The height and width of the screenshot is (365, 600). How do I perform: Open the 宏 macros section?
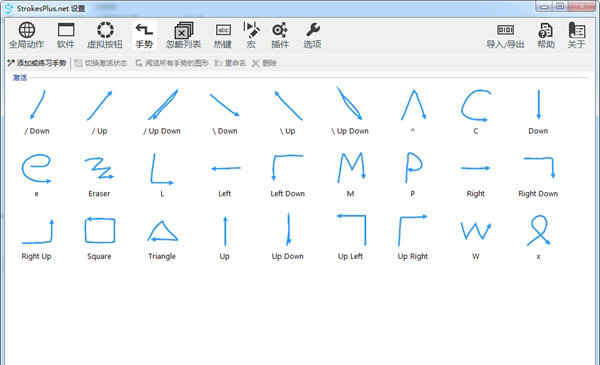pos(251,35)
